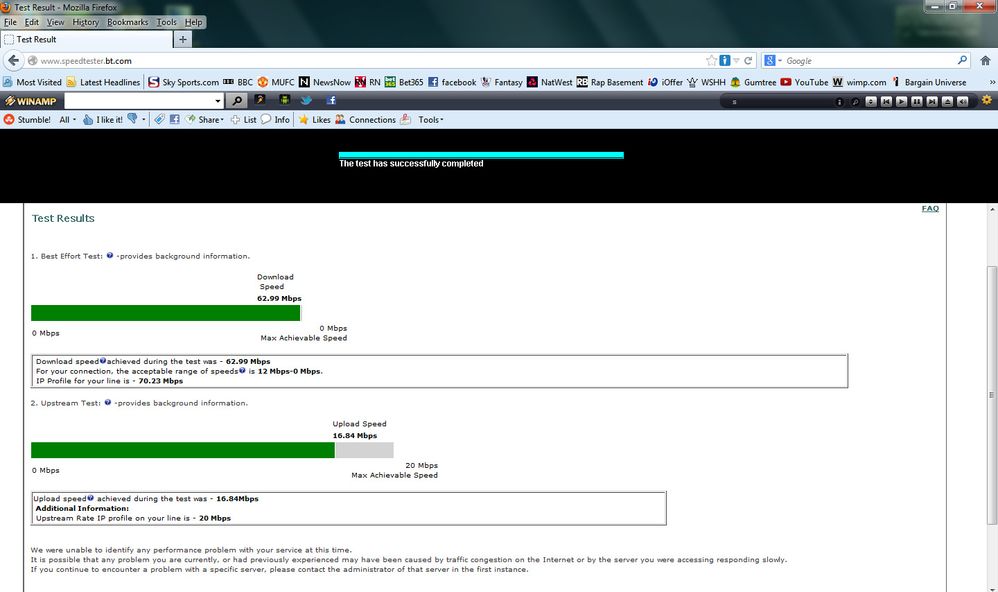Show more bookmarks with the chevron
Viewport: 998px width, 592px height.
point(992,82)
